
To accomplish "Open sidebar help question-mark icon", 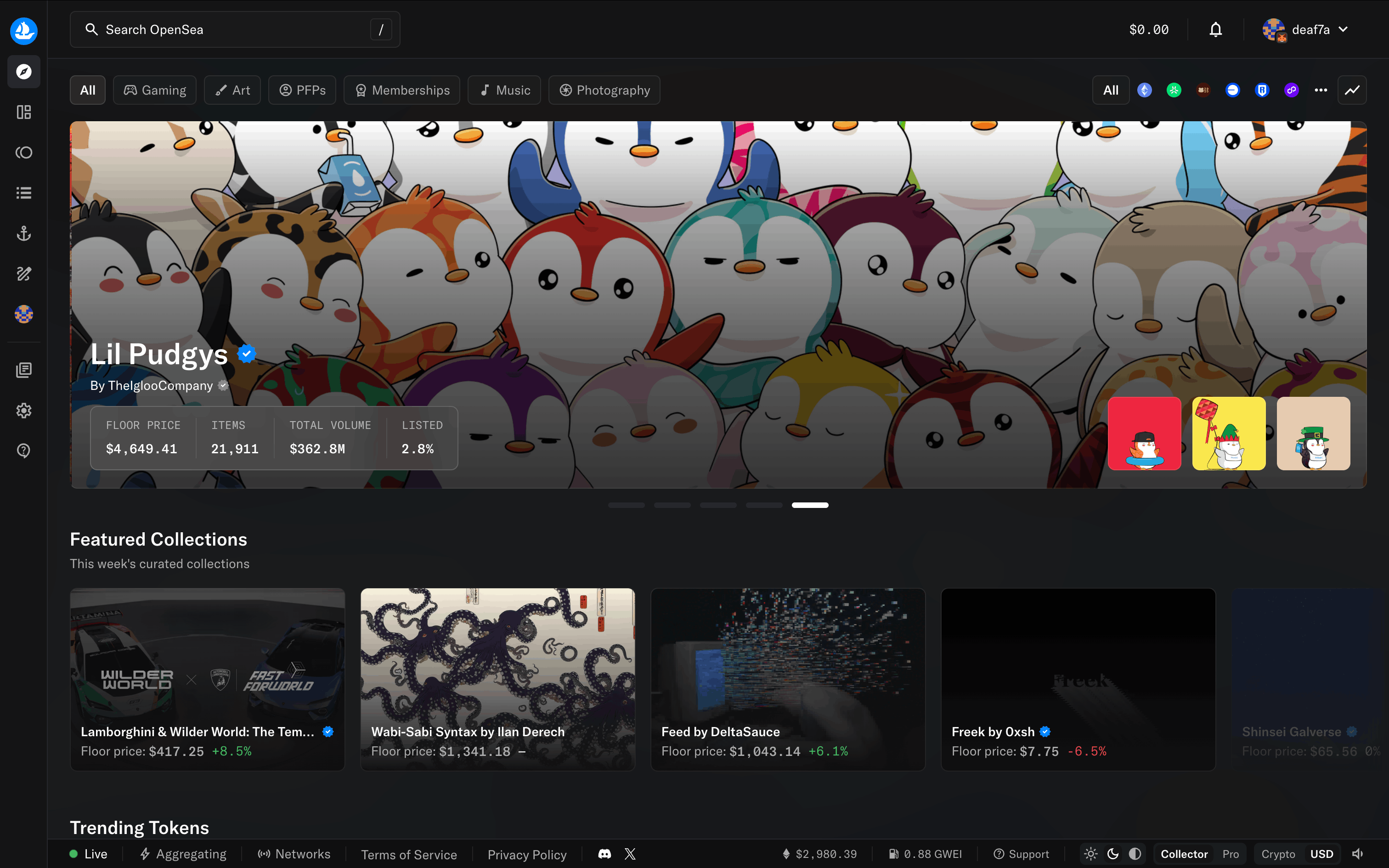I will 23,451.
